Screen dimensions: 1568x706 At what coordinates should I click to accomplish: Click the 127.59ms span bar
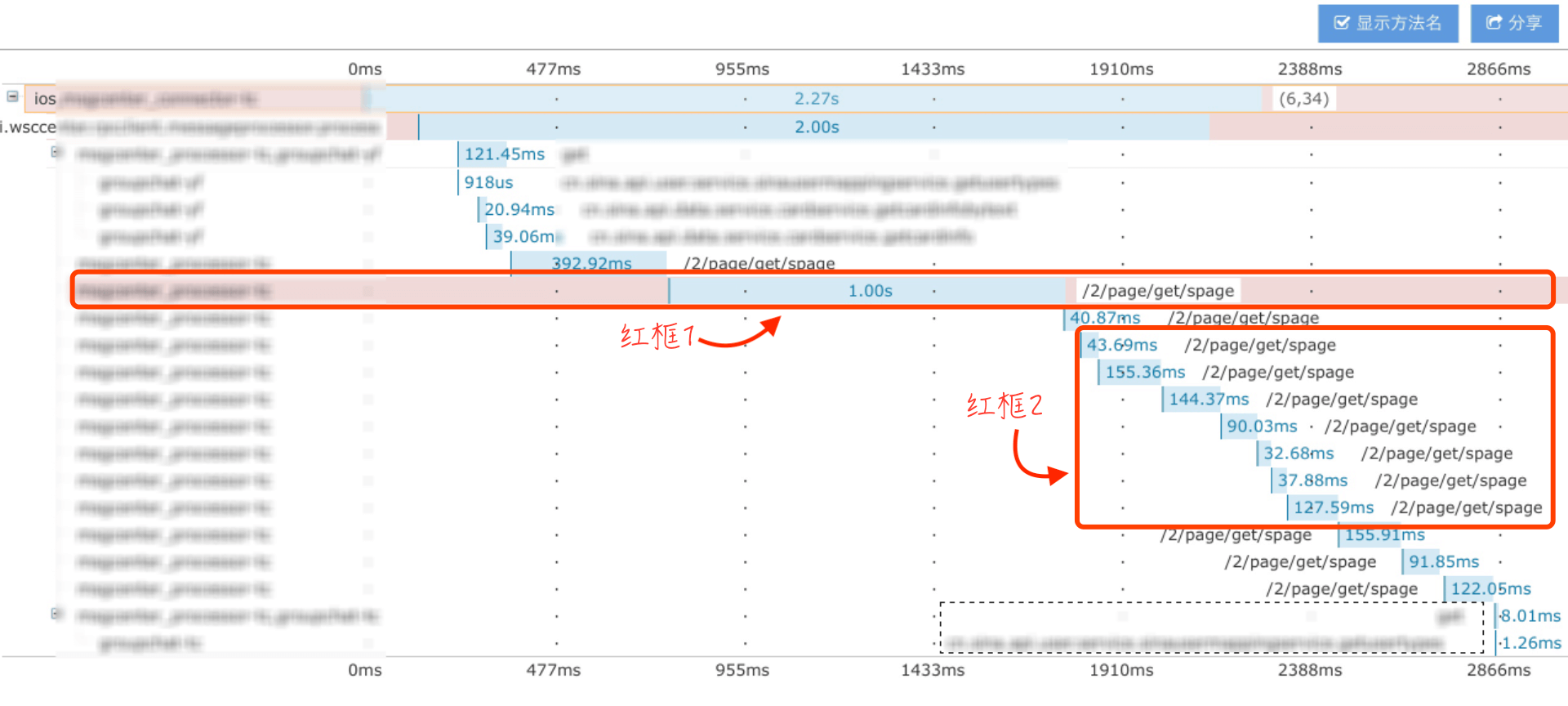[x=1331, y=507]
